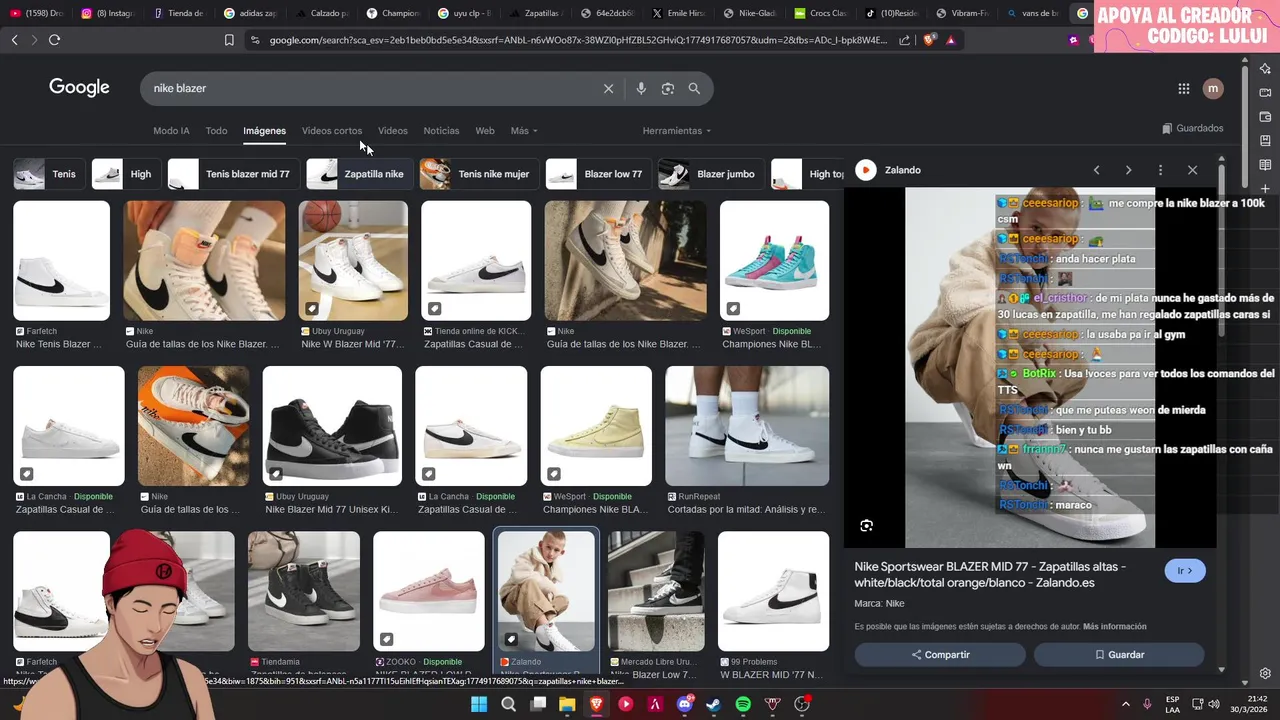Filter by 'Tenis blazer mid 77' chip
1280x720 pixels.
[x=233, y=174]
